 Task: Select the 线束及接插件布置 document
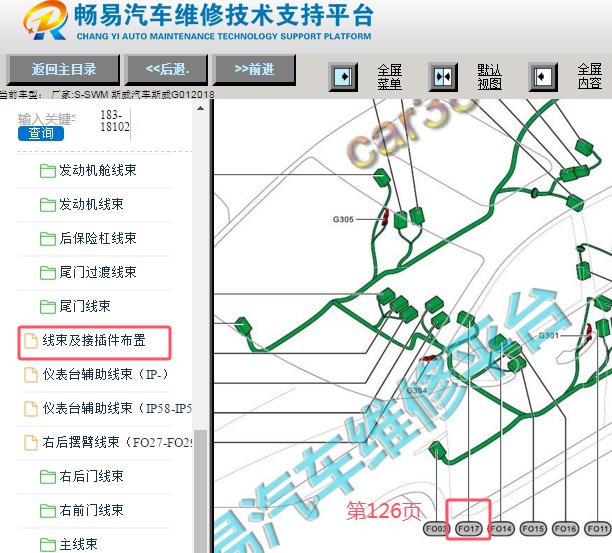tap(94, 343)
